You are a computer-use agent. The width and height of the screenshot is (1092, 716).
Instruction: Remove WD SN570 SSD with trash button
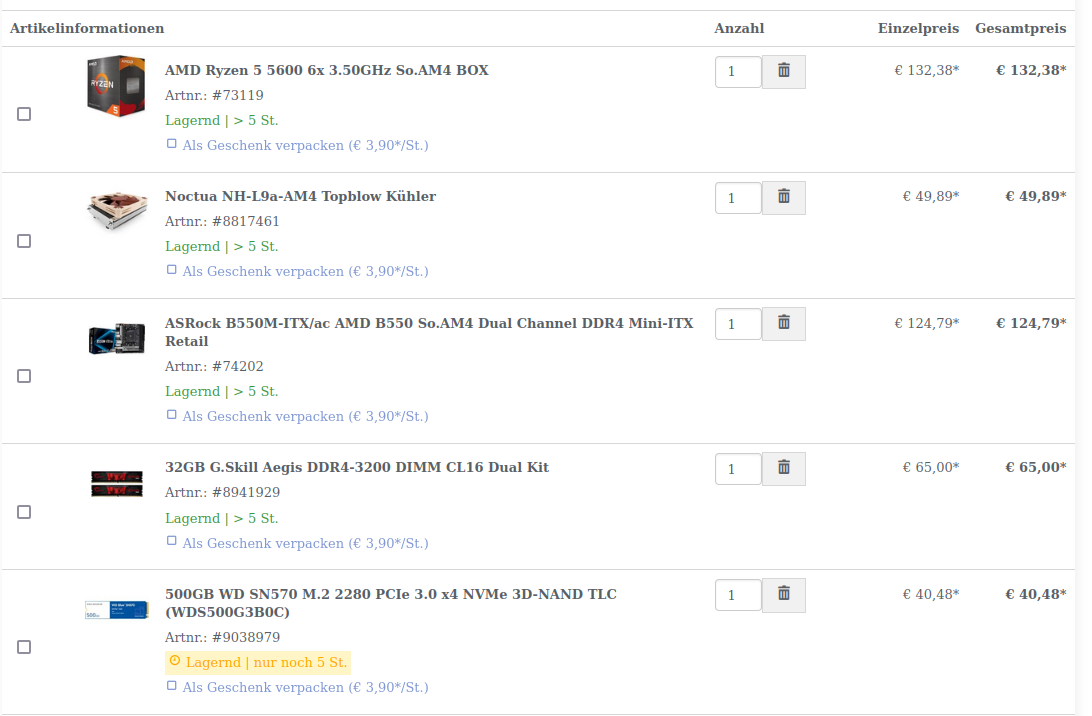[783, 595]
